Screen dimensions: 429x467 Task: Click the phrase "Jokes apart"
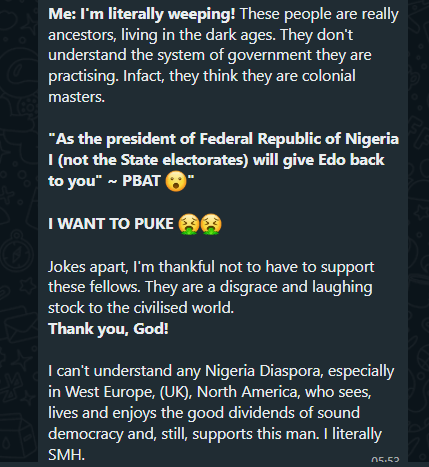click(x=88, y=267)
